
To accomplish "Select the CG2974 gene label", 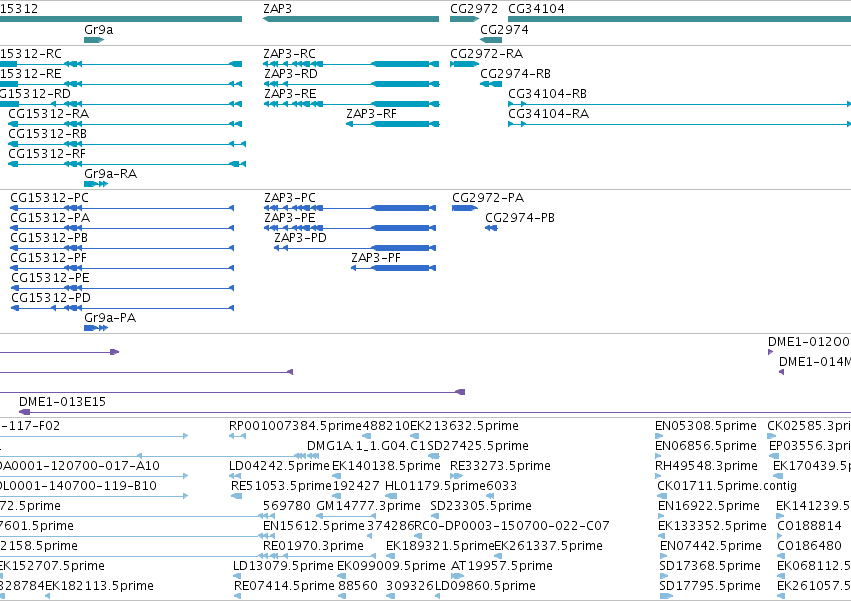I will coord(504,29).
